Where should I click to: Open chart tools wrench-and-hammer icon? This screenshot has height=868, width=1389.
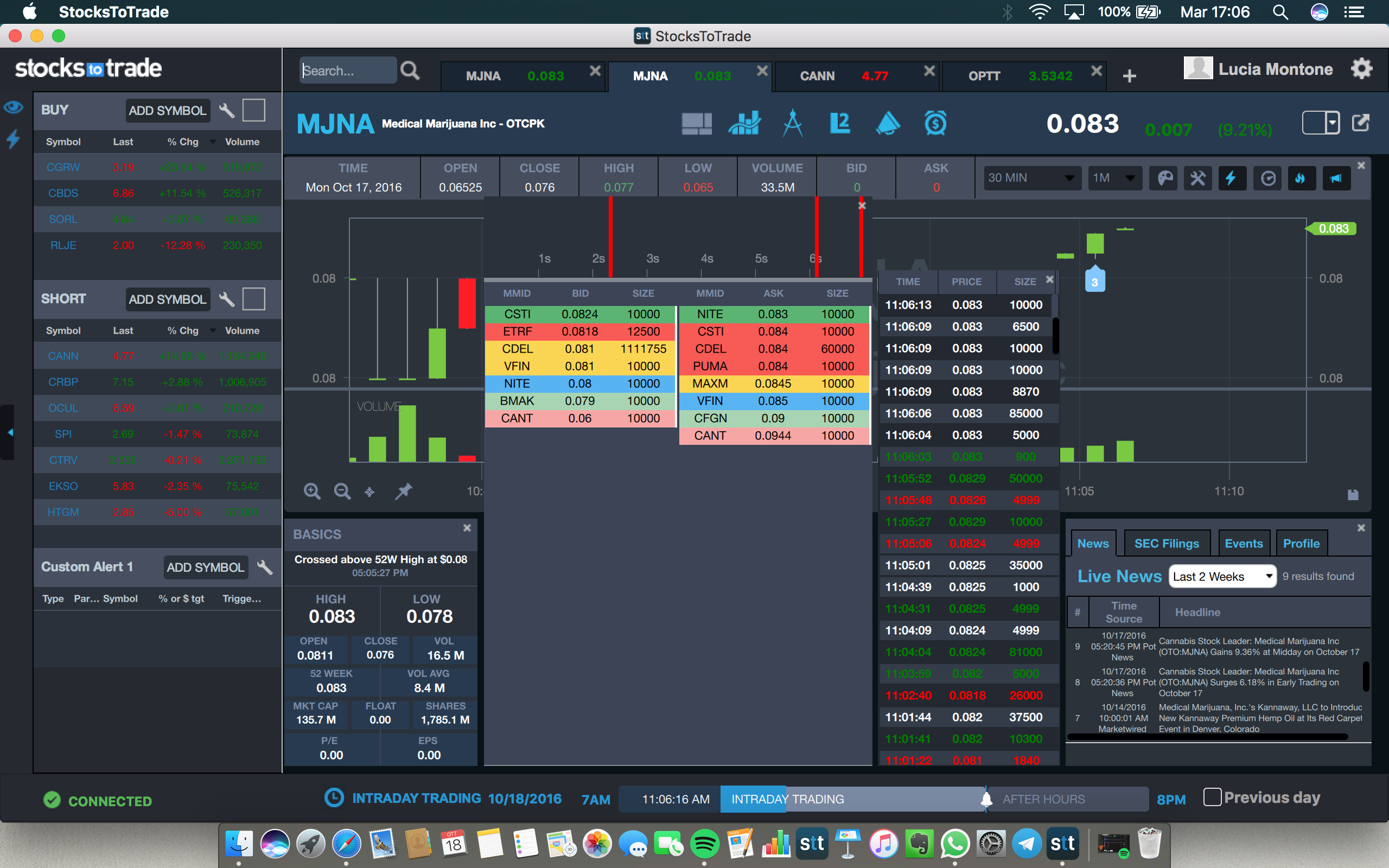tap(1198, 178)
